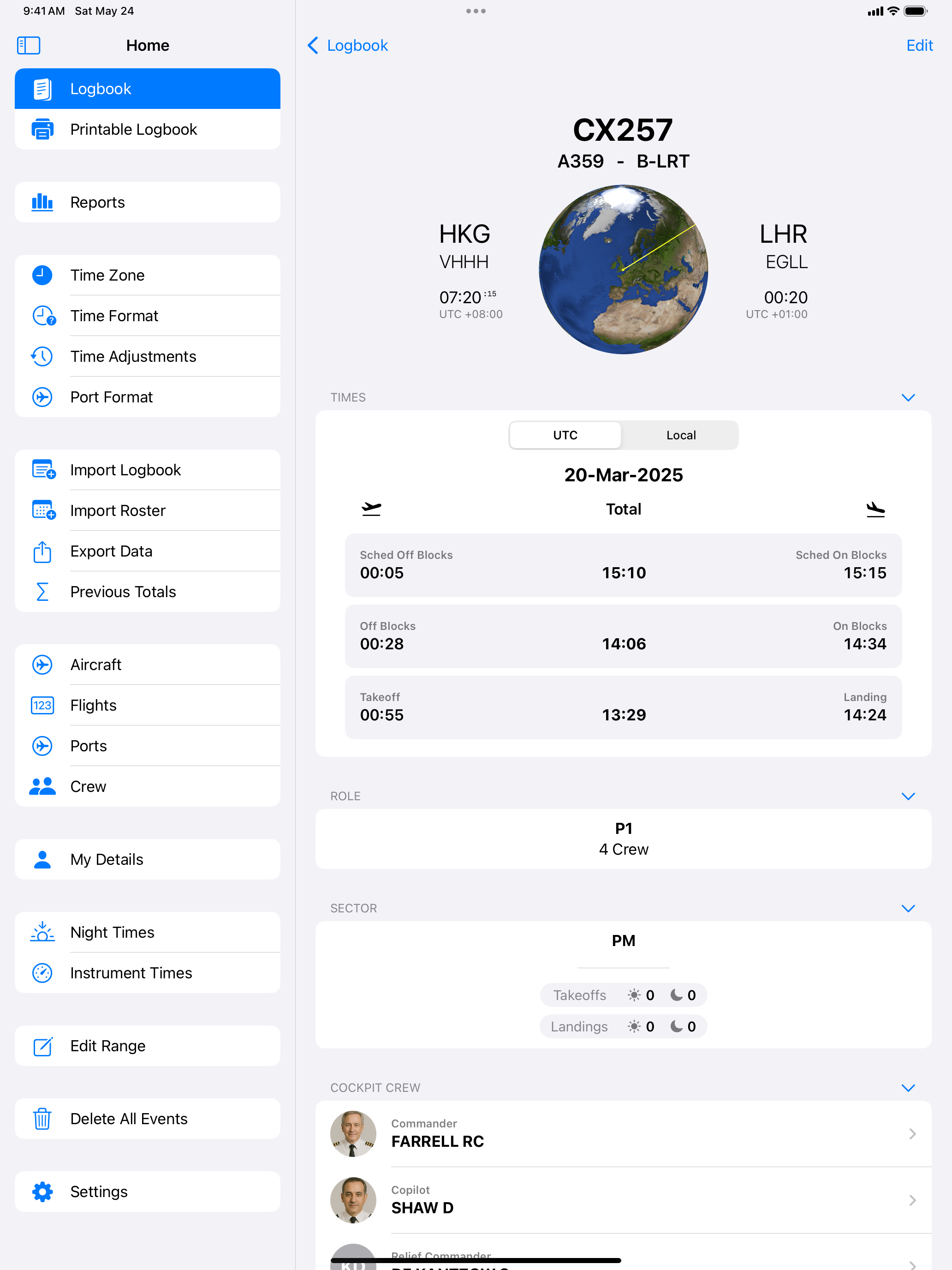Viewport: 952px width, 1270px height.
Task: Tap the three-dot multitasking control
Action: [x=476, y=11]
